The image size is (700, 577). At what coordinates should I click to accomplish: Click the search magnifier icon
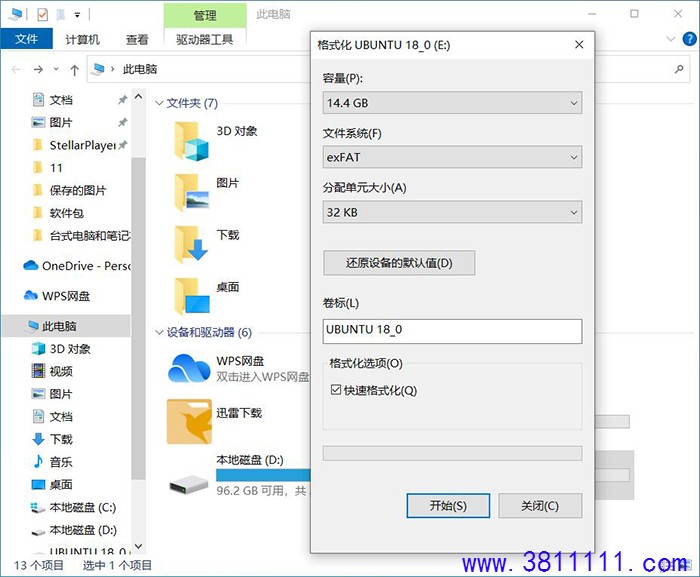(x=679, y=69)
